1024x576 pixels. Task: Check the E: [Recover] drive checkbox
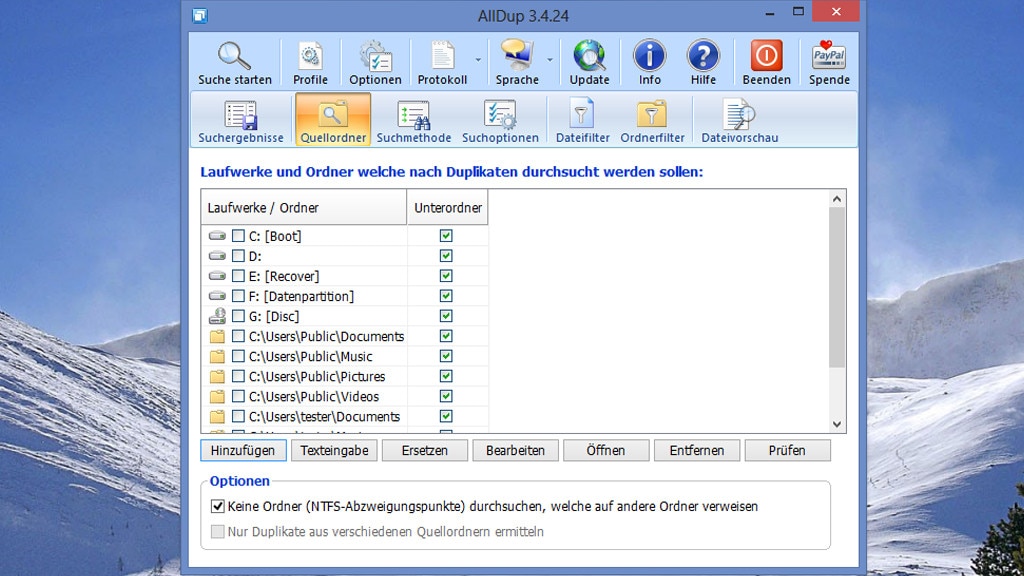tap(238, 276)
